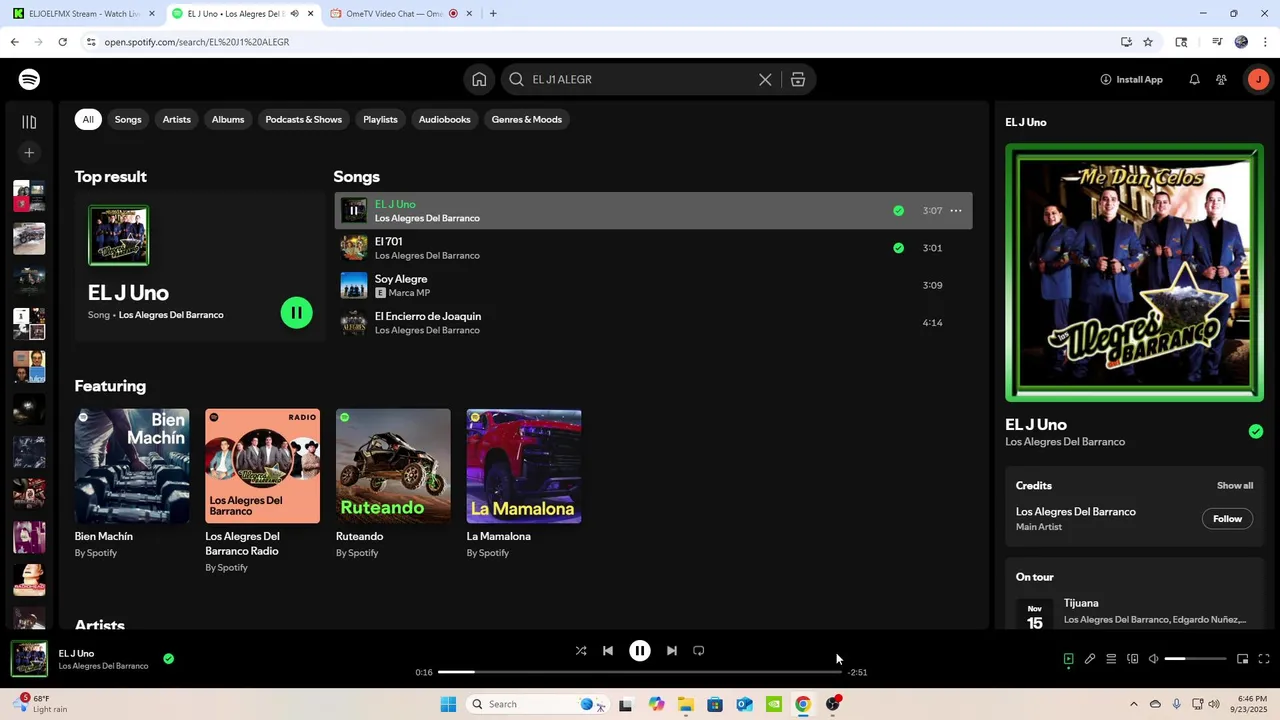Open Friend Activity people icon

point(1221,79)
